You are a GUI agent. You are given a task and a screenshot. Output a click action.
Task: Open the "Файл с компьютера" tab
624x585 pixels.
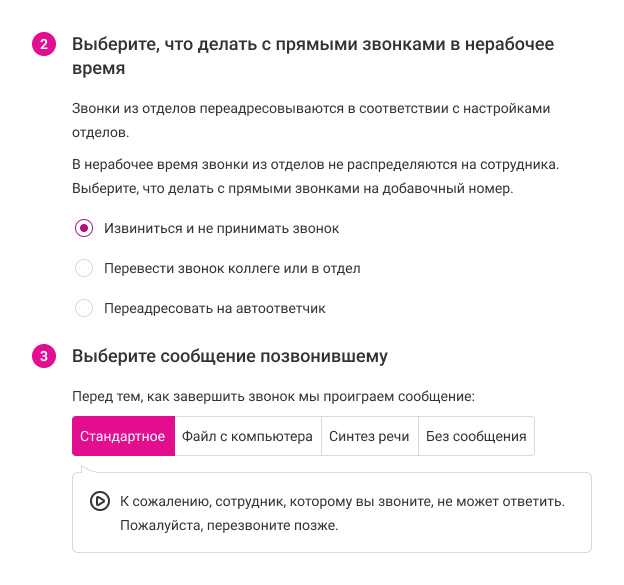[247, 437]
